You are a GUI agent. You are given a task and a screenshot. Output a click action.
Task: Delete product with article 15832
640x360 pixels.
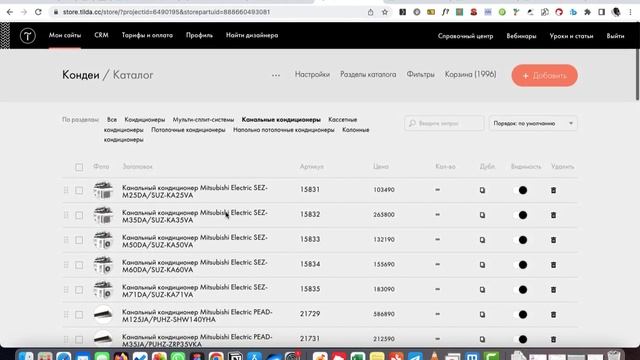click(553, 215)
